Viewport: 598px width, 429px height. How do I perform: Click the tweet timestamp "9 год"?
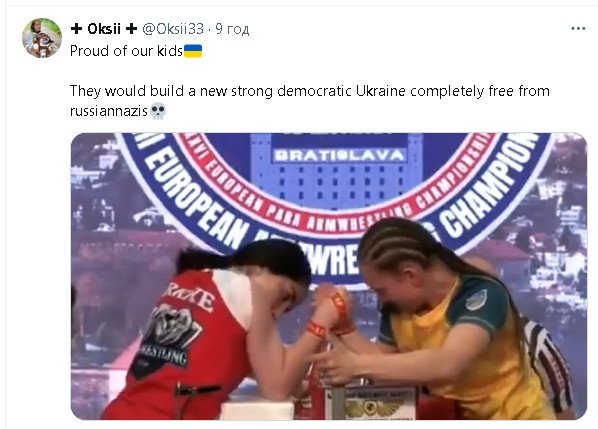(232, 29)
